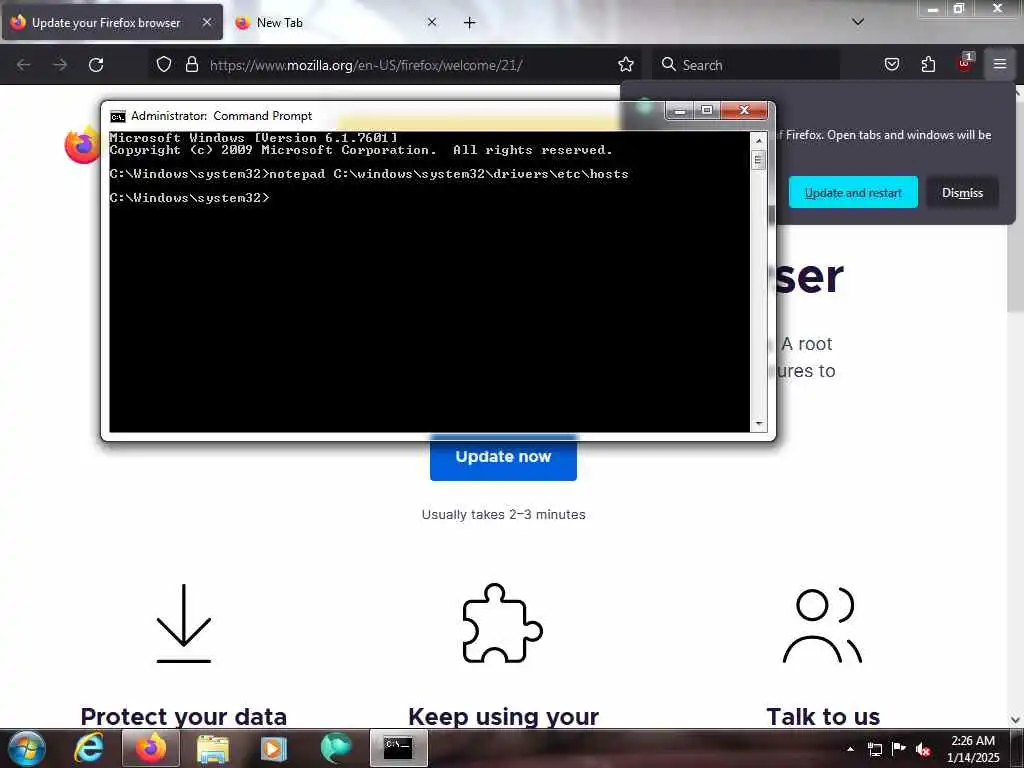
Task: Open Windows Explorer folder from taskbar
Action: 213,748
